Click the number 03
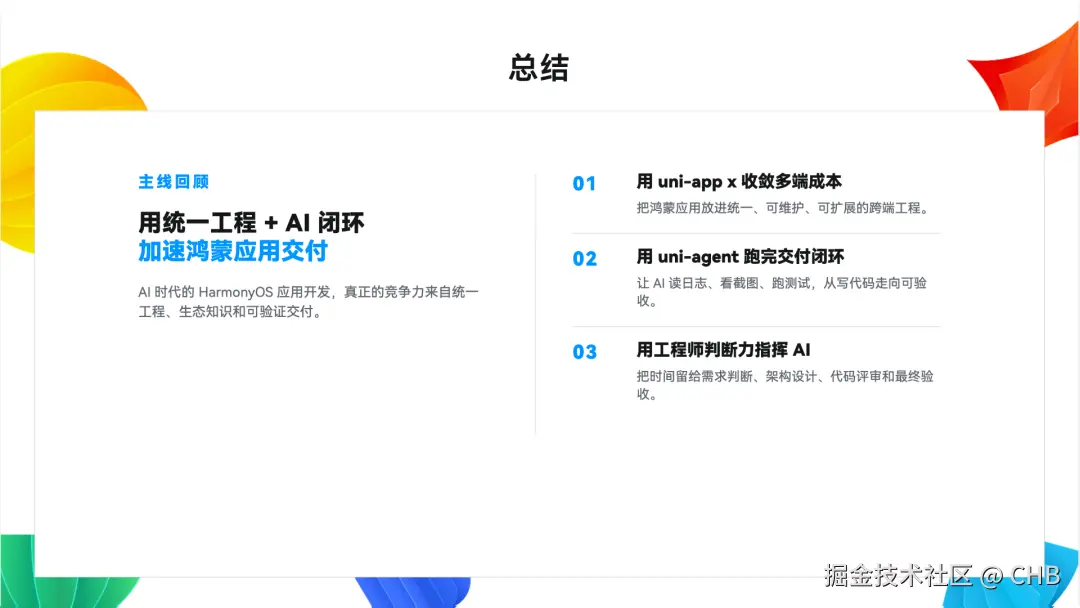 585,353
